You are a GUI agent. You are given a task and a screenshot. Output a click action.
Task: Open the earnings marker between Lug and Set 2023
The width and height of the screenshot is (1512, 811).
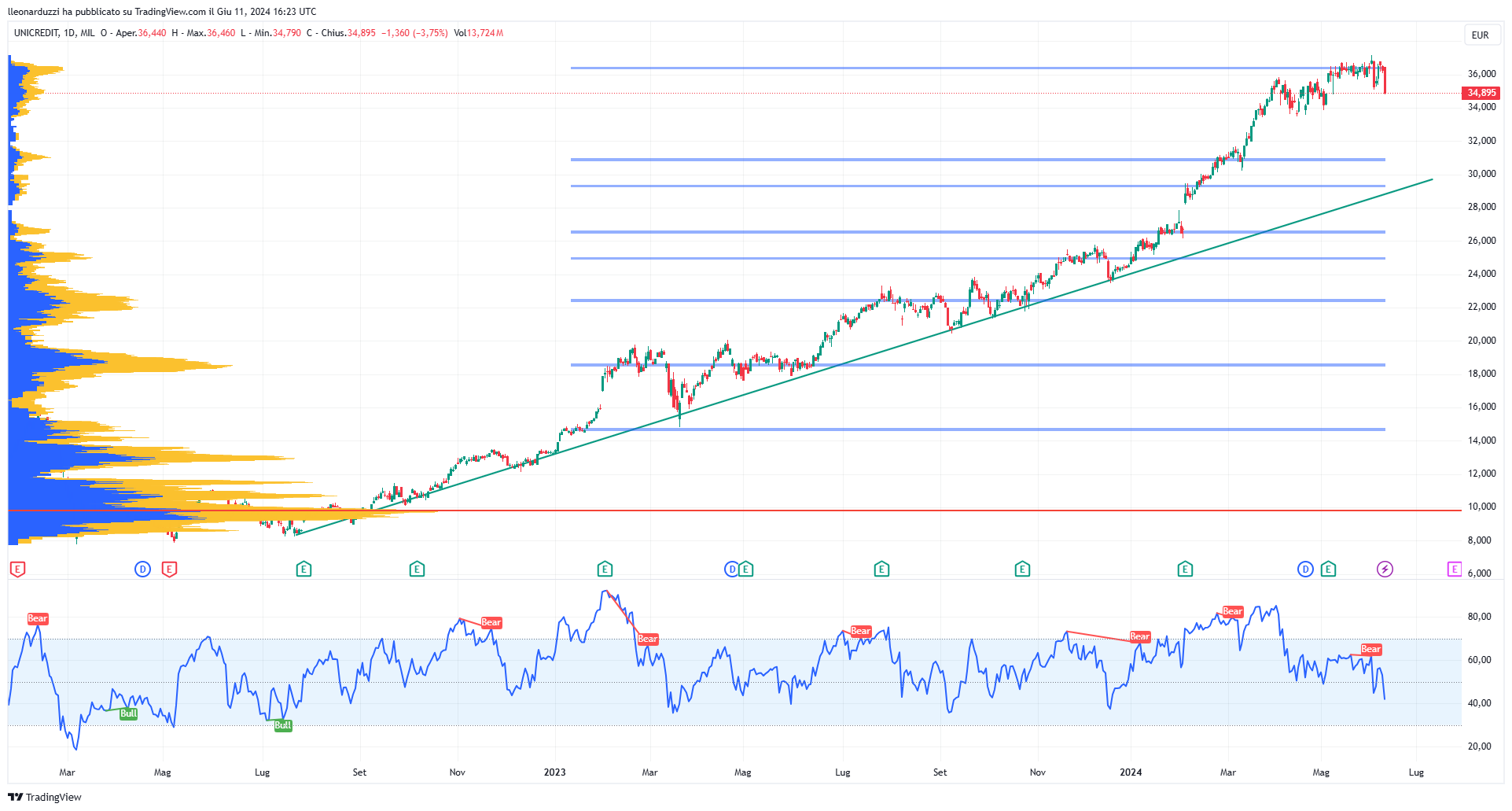[881, 569]
